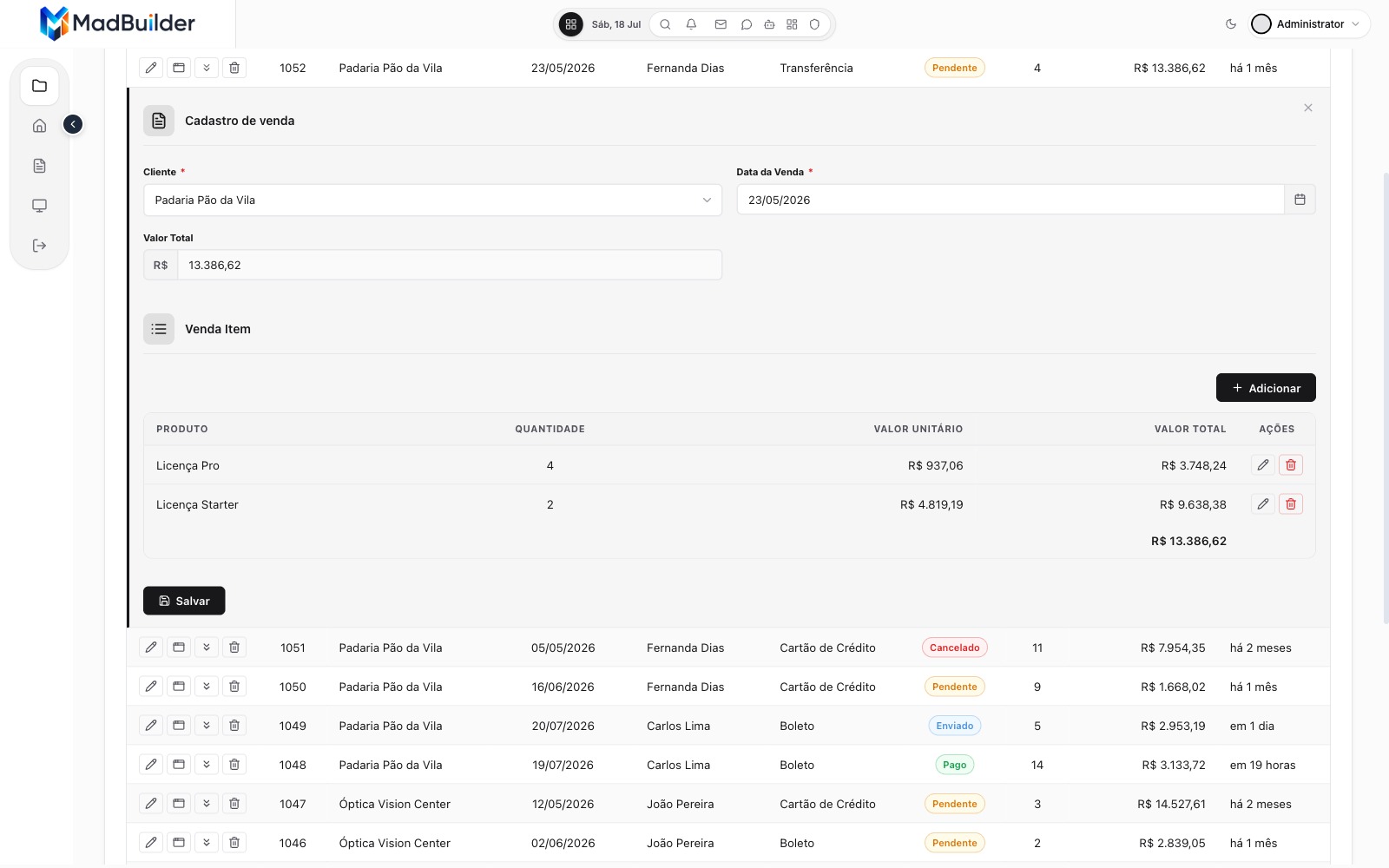Click the home icon in sidebar

pyautogui.click(x=39, y=126)
